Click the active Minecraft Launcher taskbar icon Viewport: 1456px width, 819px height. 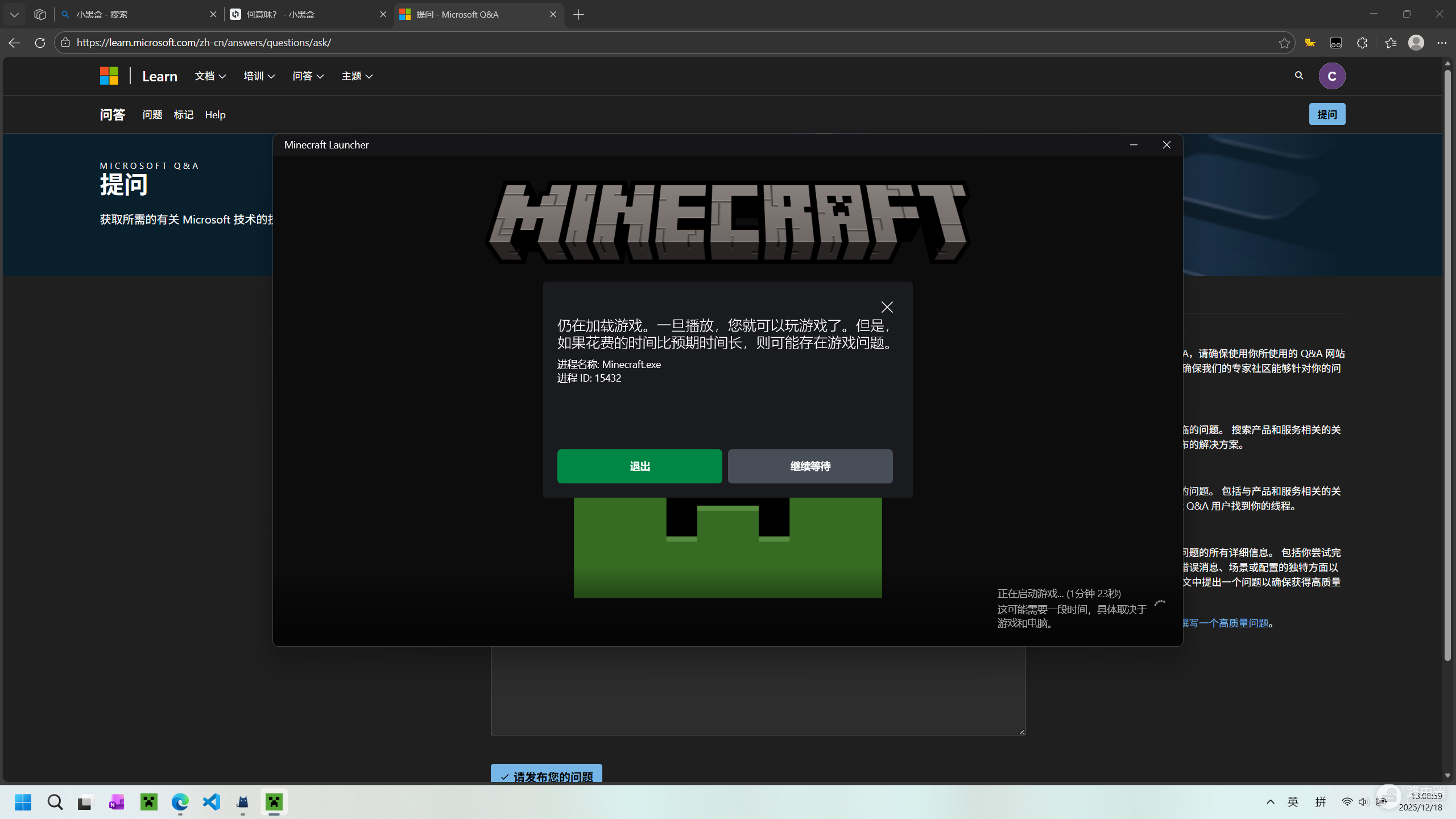(x=274, y=802)
